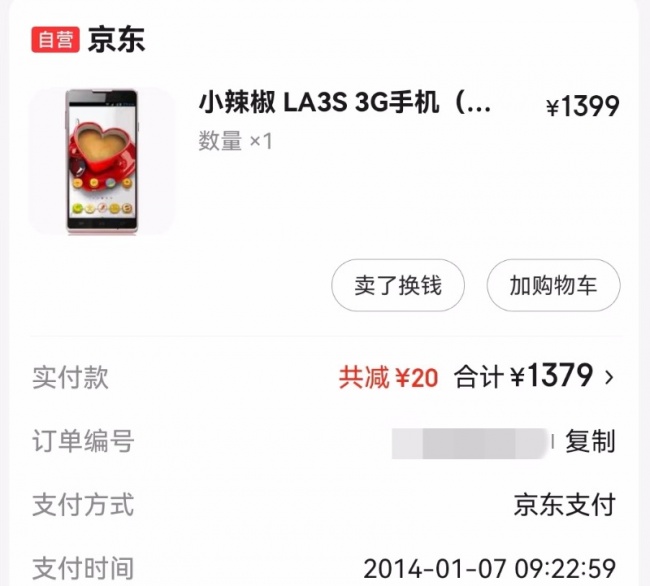
Task: Tap the red 自营 badge
Action: [56, 40]
